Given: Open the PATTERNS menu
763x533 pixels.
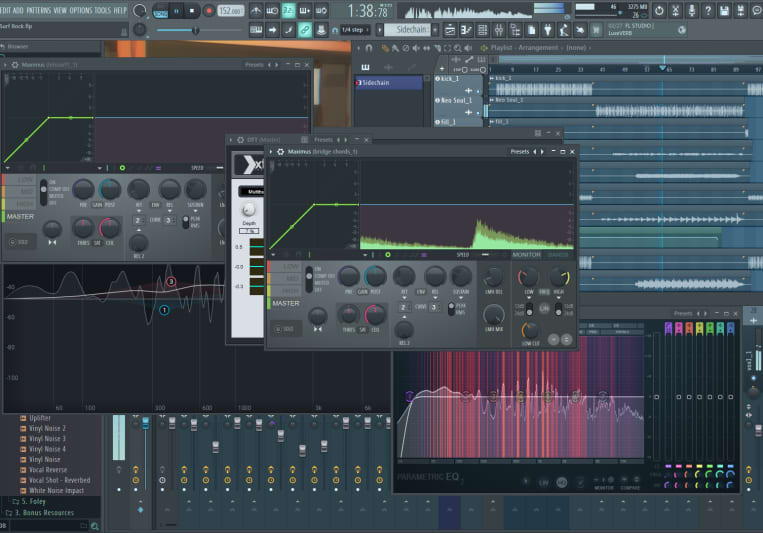Looking at the screenshot, I should click(x=38, y=10).
